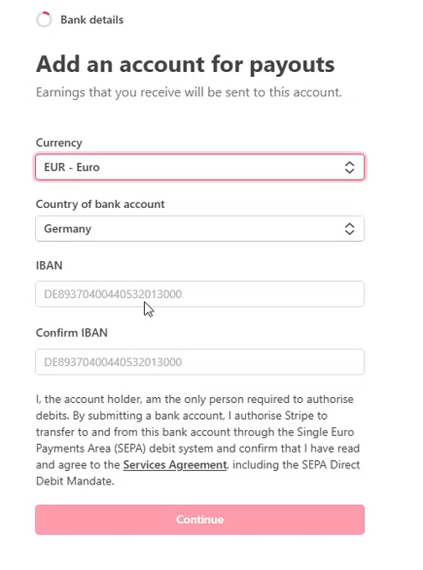Focus the IBAN input field
The height and width of the screenshot is (570, 423).
pyautogui.click(x=200, y=294)
